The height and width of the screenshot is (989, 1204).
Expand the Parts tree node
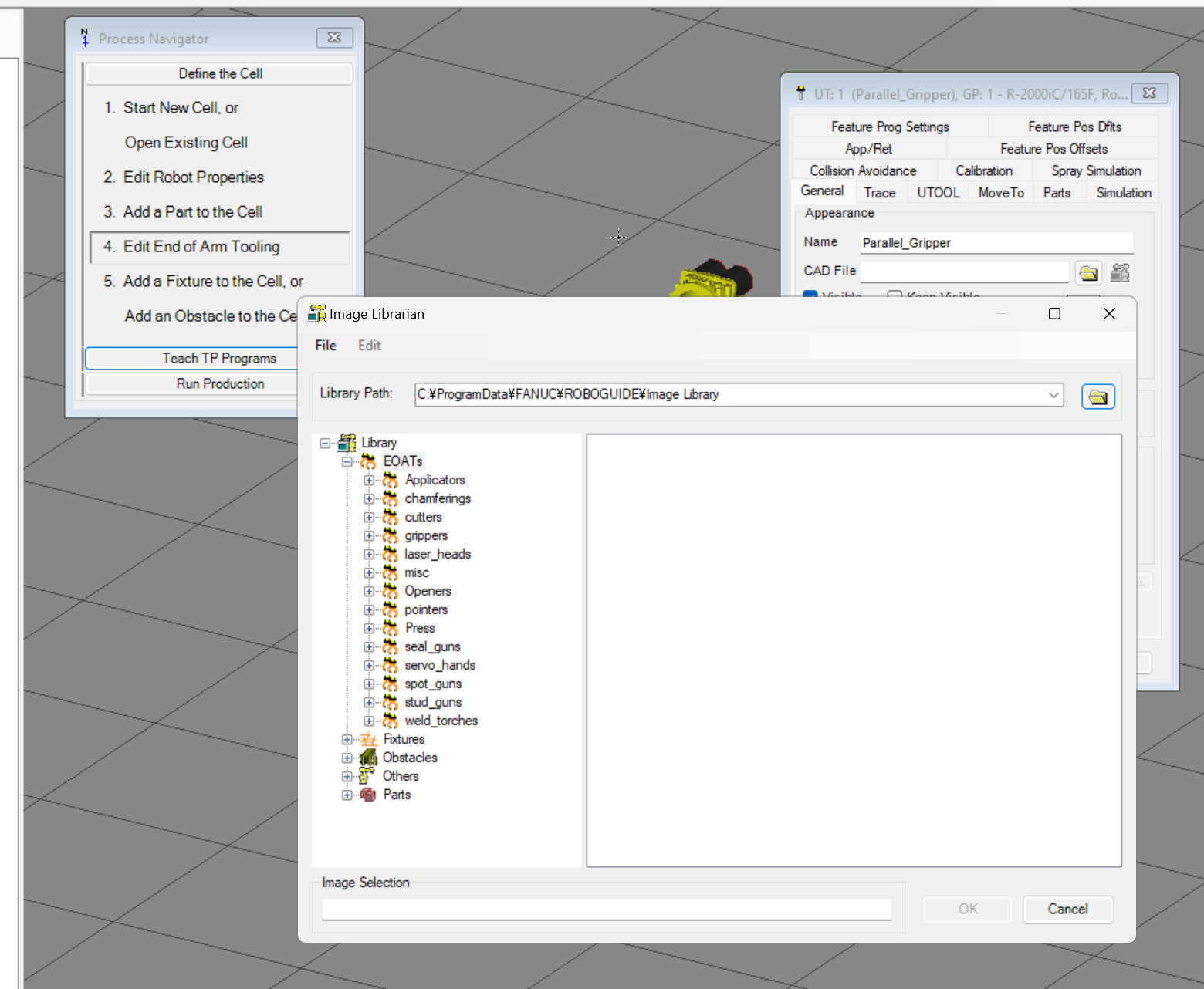pos(347,795)
